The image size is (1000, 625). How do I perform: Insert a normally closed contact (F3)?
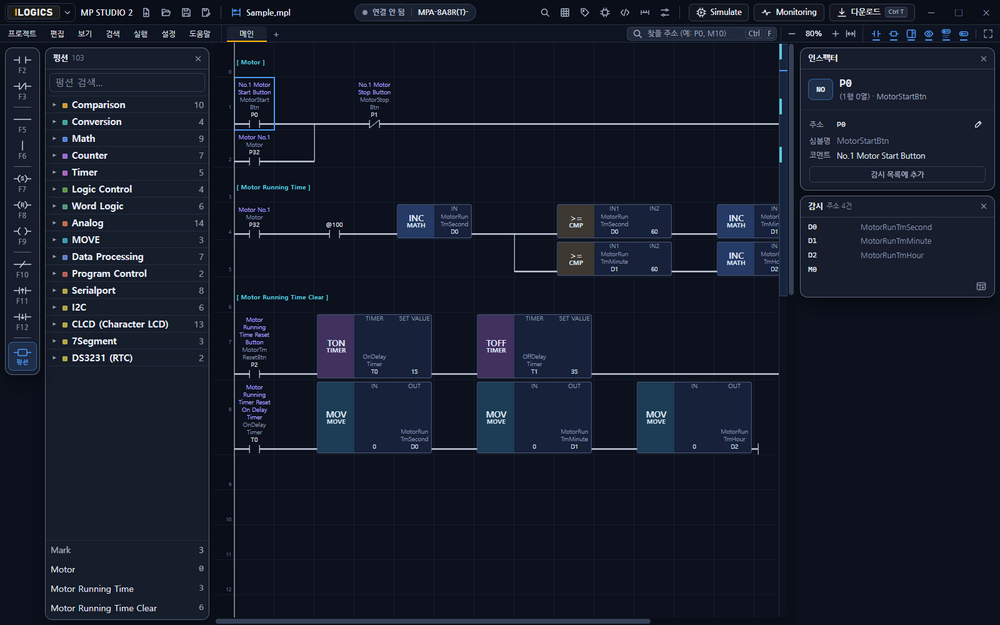pos(22,91)
